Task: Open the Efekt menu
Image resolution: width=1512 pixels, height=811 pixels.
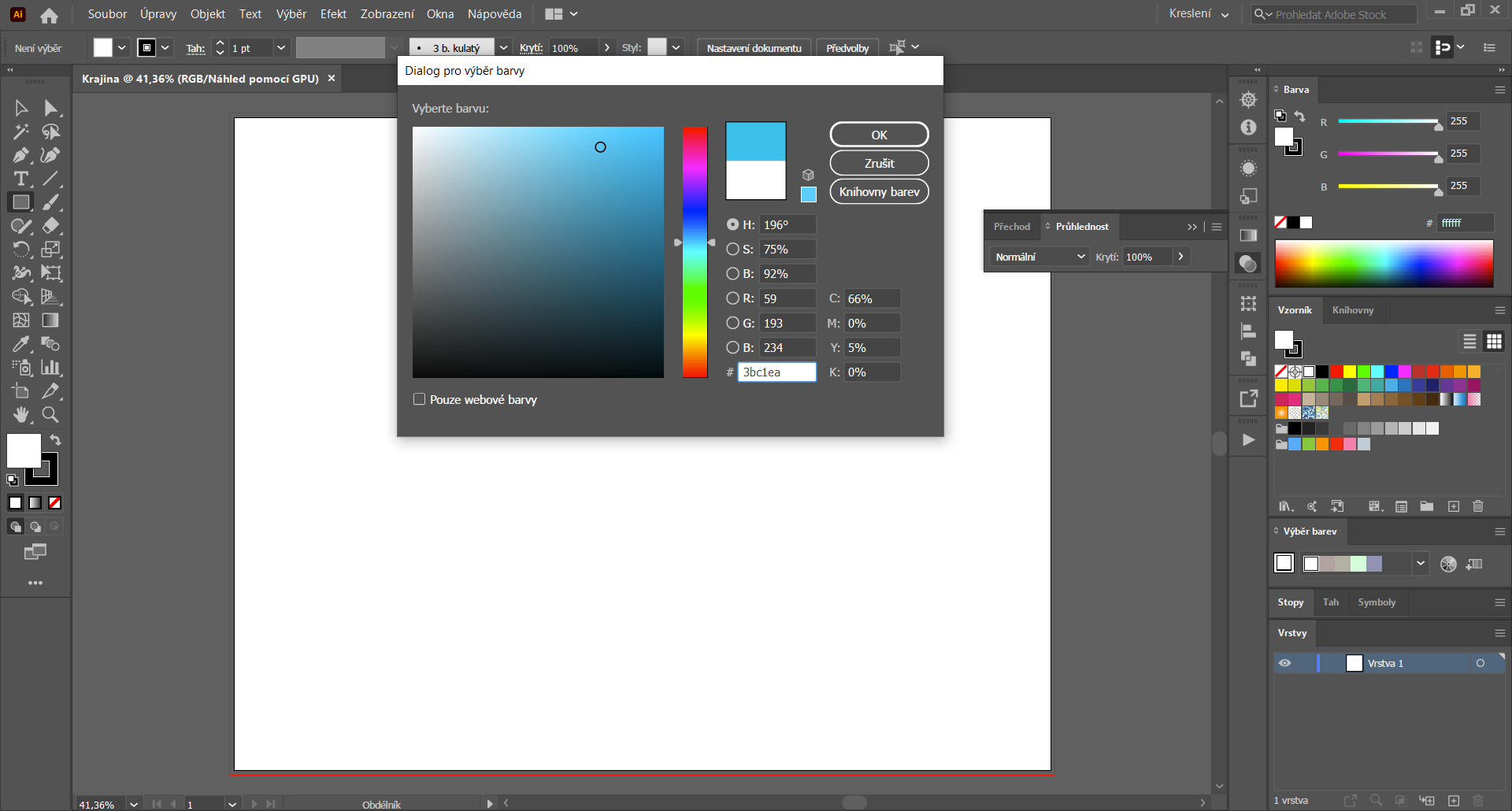Action: (x=333, y=14)
